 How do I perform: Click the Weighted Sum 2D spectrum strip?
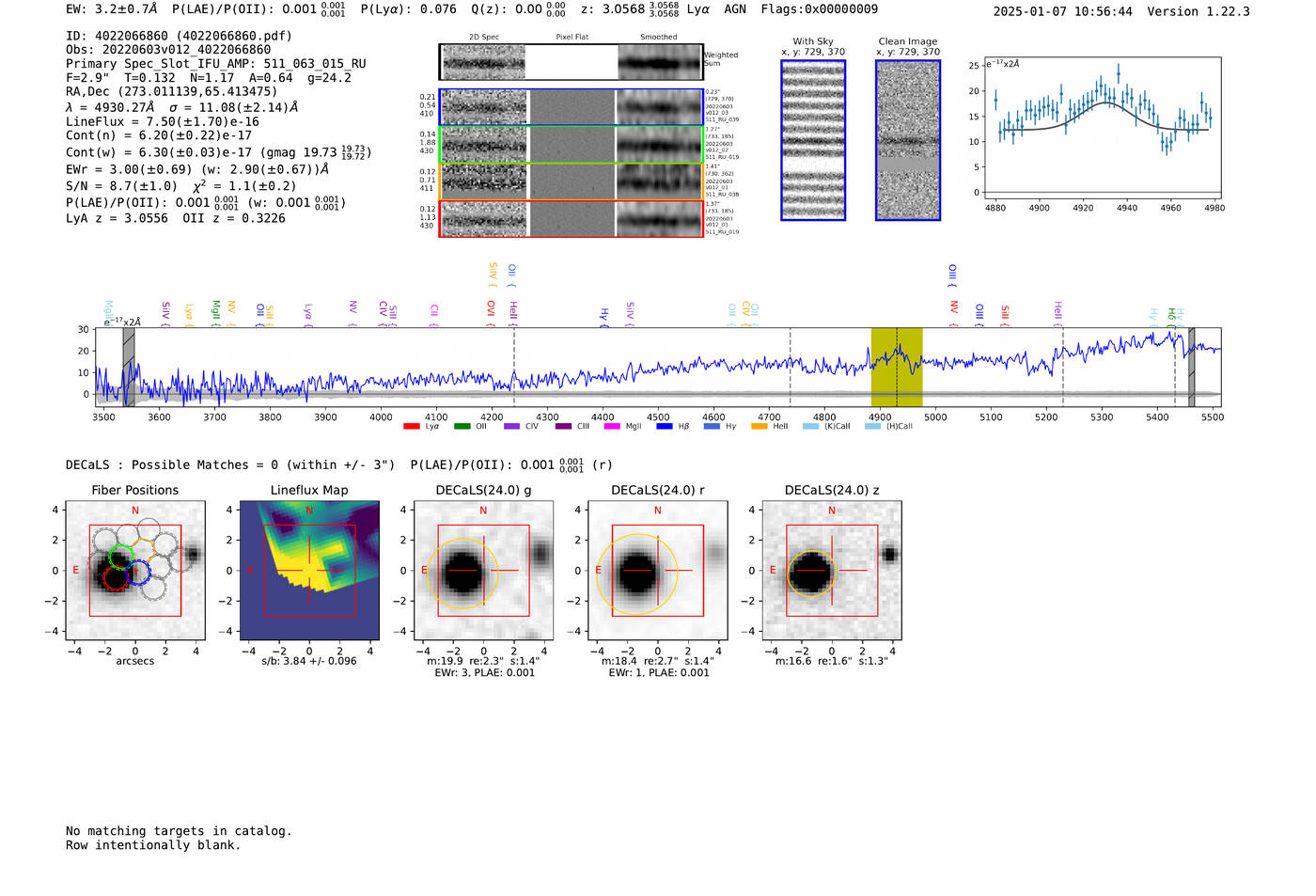point(571,63)
